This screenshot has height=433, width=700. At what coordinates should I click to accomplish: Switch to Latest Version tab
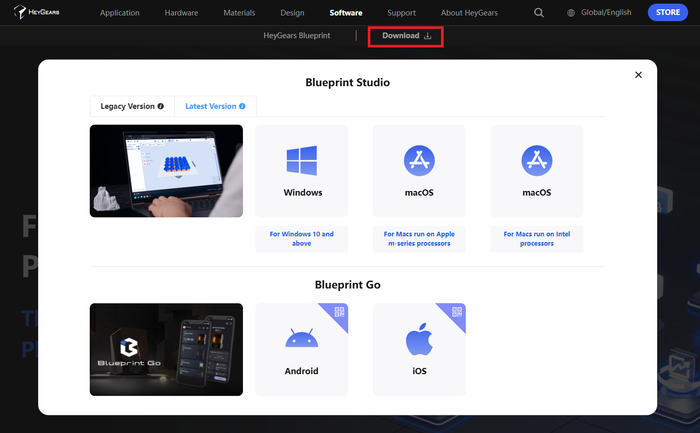click(x=215, y=106)
